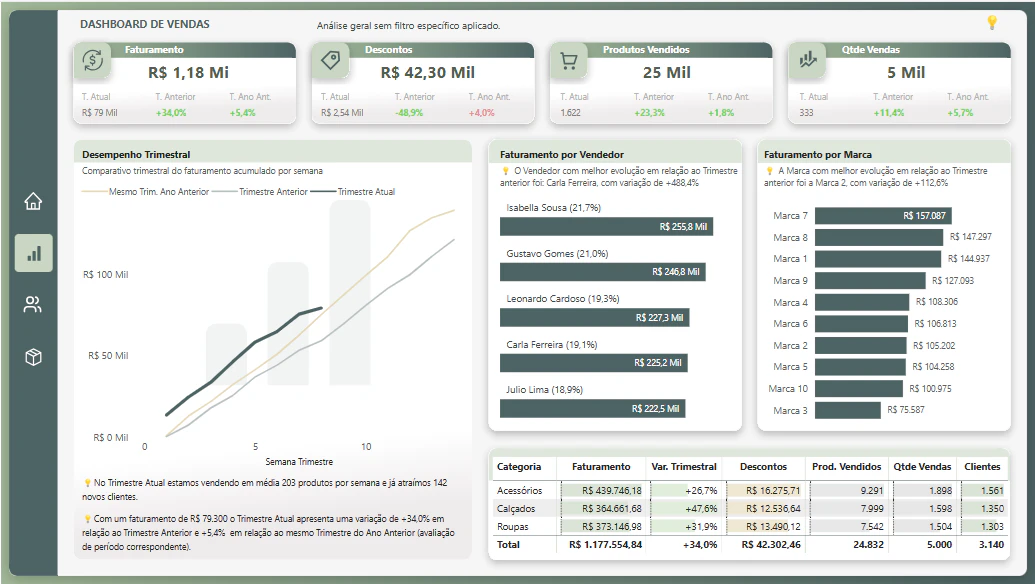The width and height of the screenshot is (1035, 584).
Task: Click the R$ 42,30 Mil Descontos value
Action: [x=428, y=73]
